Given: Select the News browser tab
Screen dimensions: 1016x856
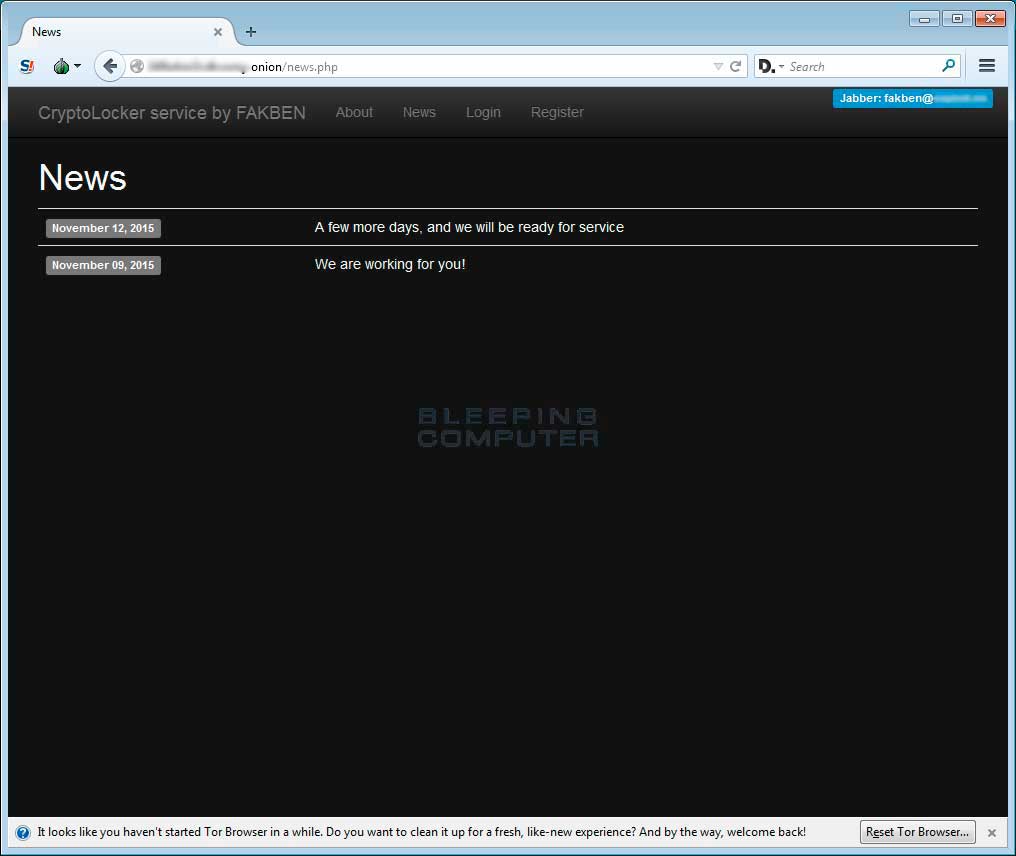Looking at the screenshot, I should click(x=126, y=32).
